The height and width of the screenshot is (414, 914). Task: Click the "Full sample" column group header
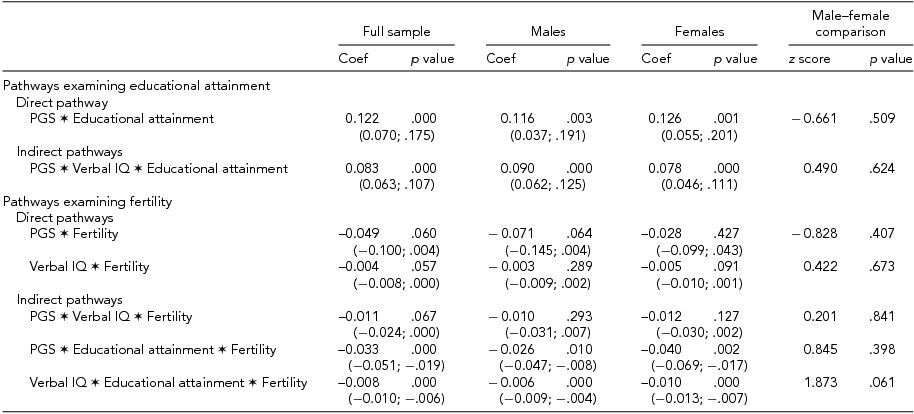tap(397, 33)
